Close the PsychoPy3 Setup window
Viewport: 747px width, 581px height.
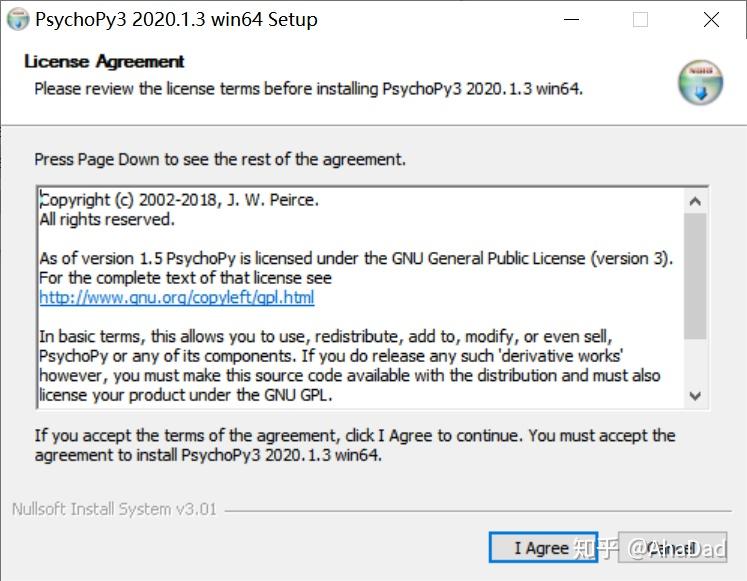pyautogui.click(x=711, y=19)
